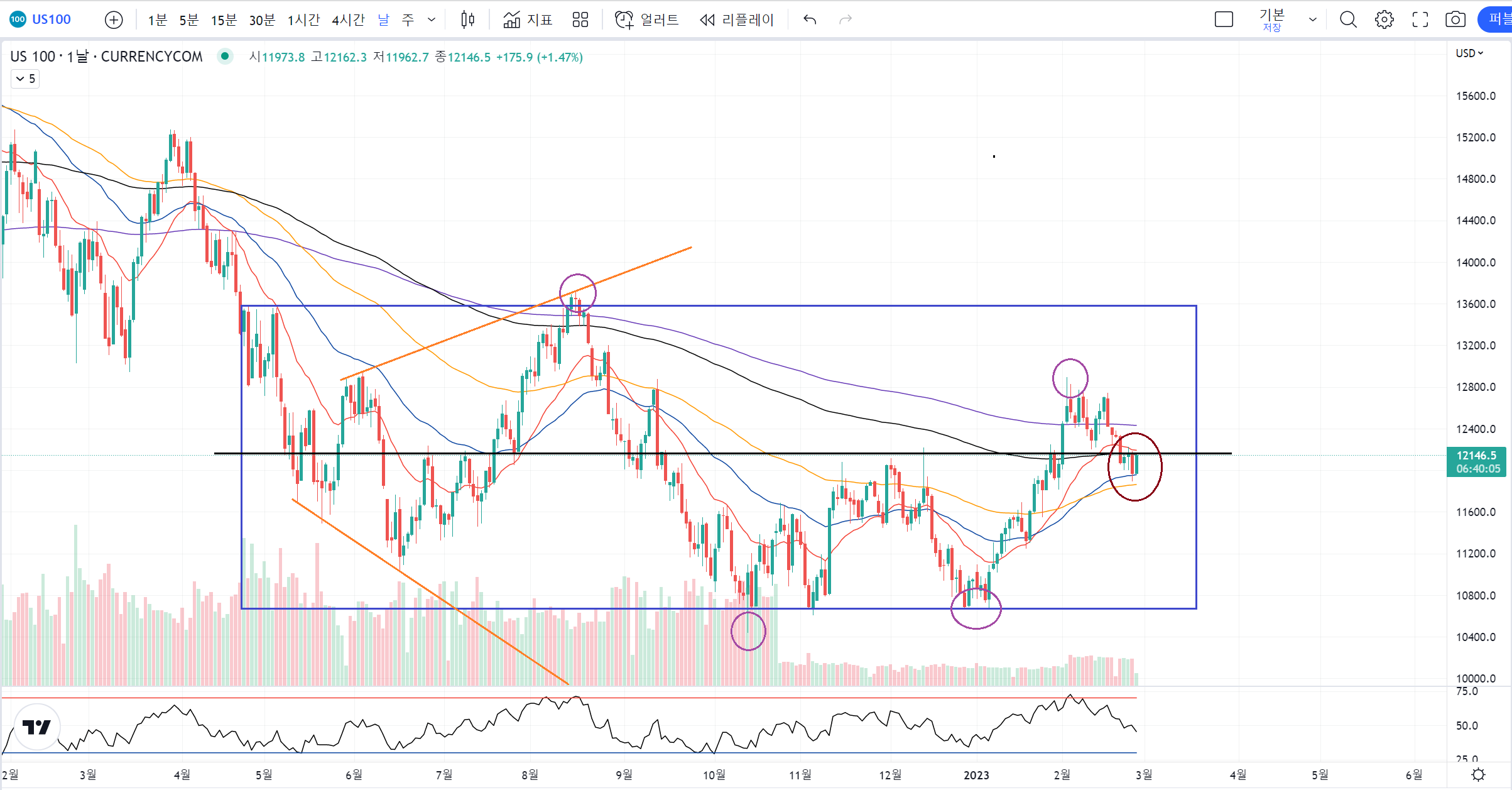Take a chart snapshot with camera icon

point(1455,20)
